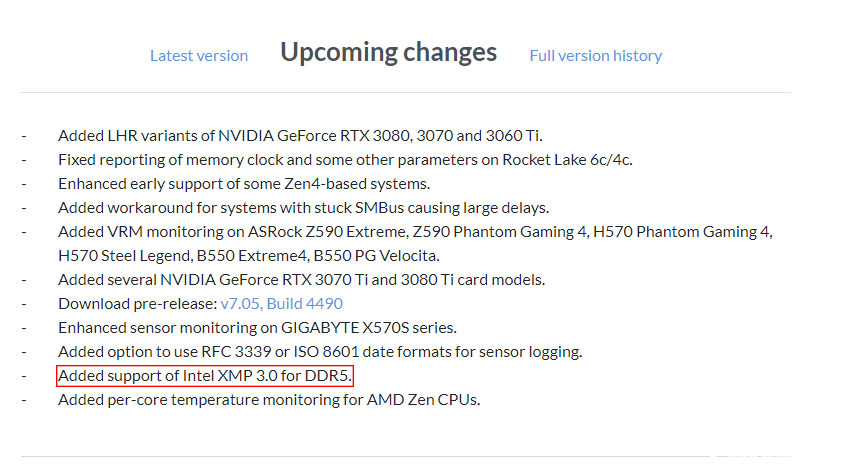Click the RFC 3339 date formats entry

(x=320, y=352)
